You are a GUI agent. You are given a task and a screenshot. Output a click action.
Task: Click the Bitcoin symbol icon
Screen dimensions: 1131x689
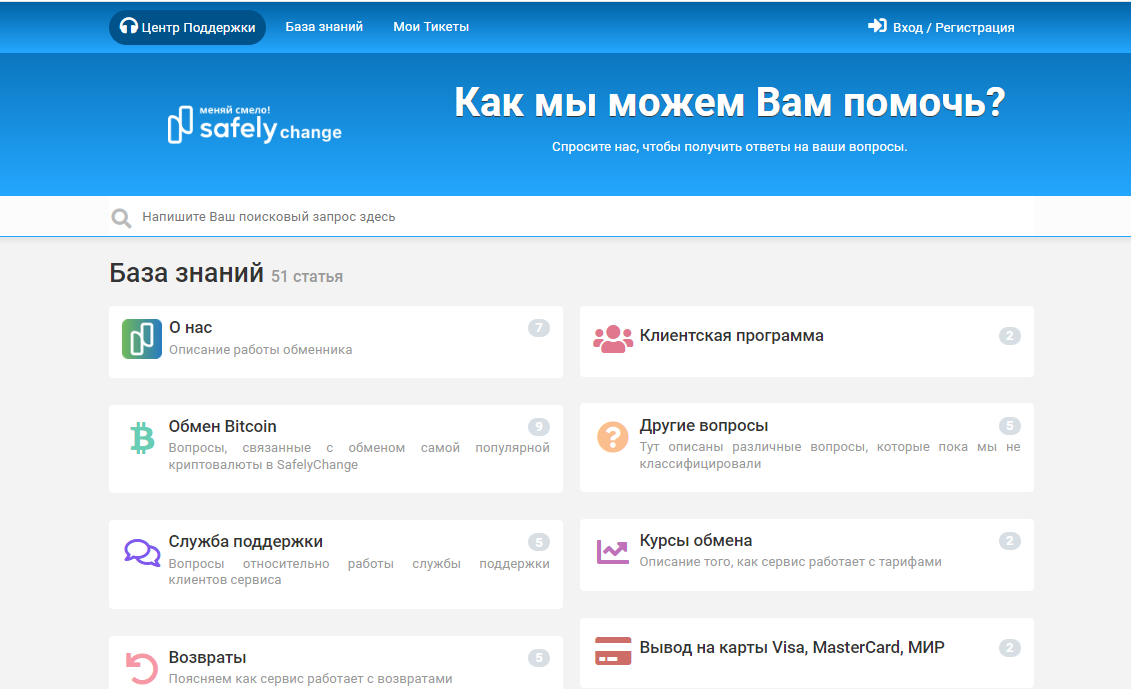click(141, 438)
